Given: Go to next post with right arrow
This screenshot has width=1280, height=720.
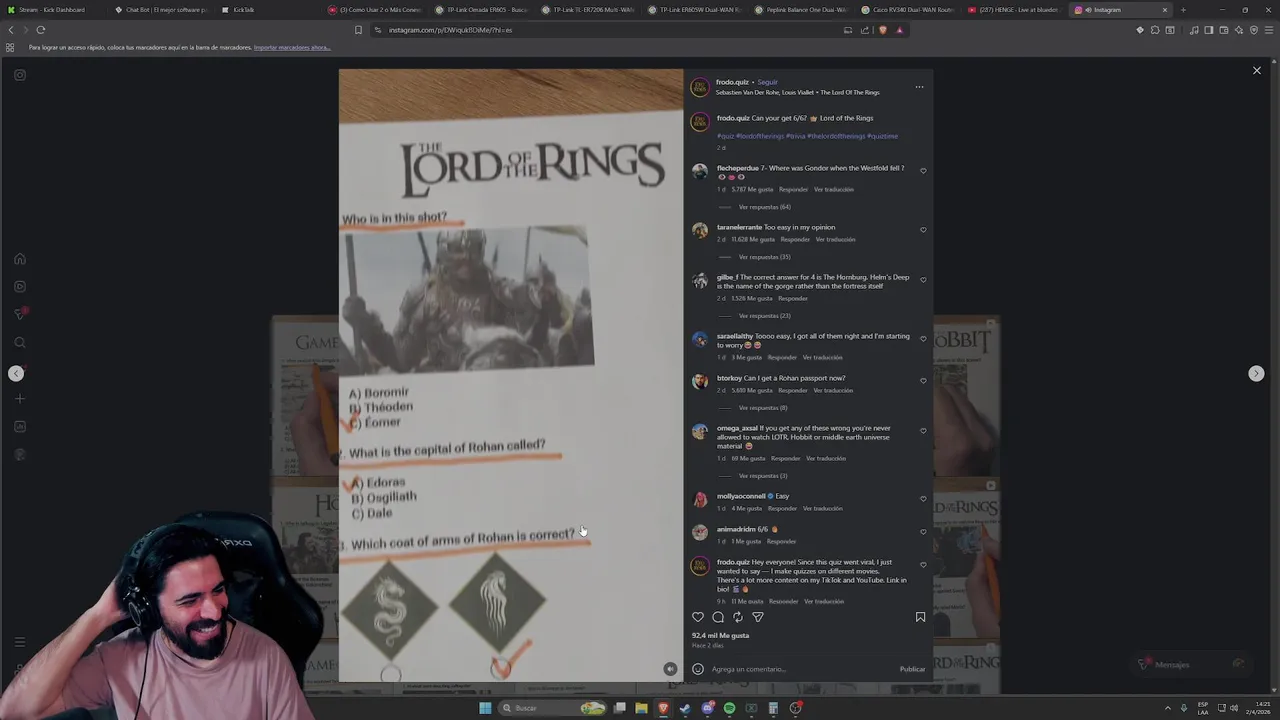Looking at the screenshot, I should (1256, 373).
